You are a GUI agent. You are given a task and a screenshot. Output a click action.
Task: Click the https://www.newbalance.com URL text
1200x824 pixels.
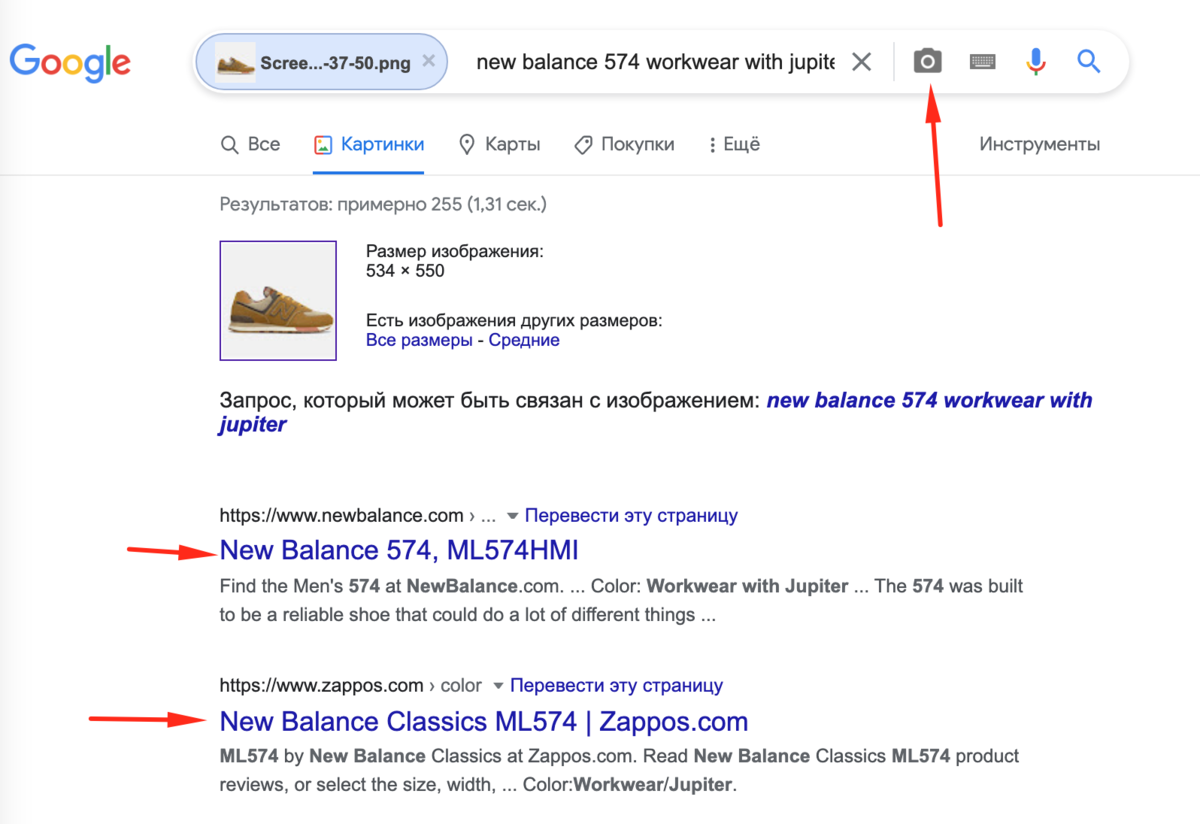point(342,516)
